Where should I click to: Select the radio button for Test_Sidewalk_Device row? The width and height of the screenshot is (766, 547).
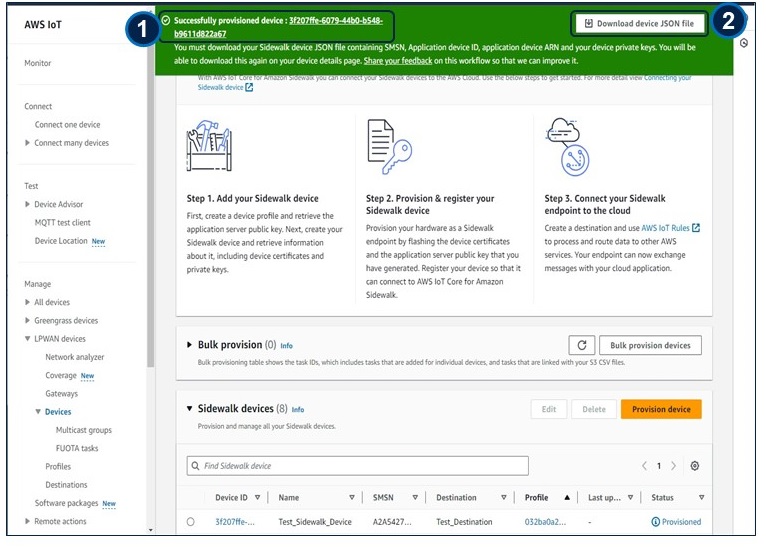(191, 522)
